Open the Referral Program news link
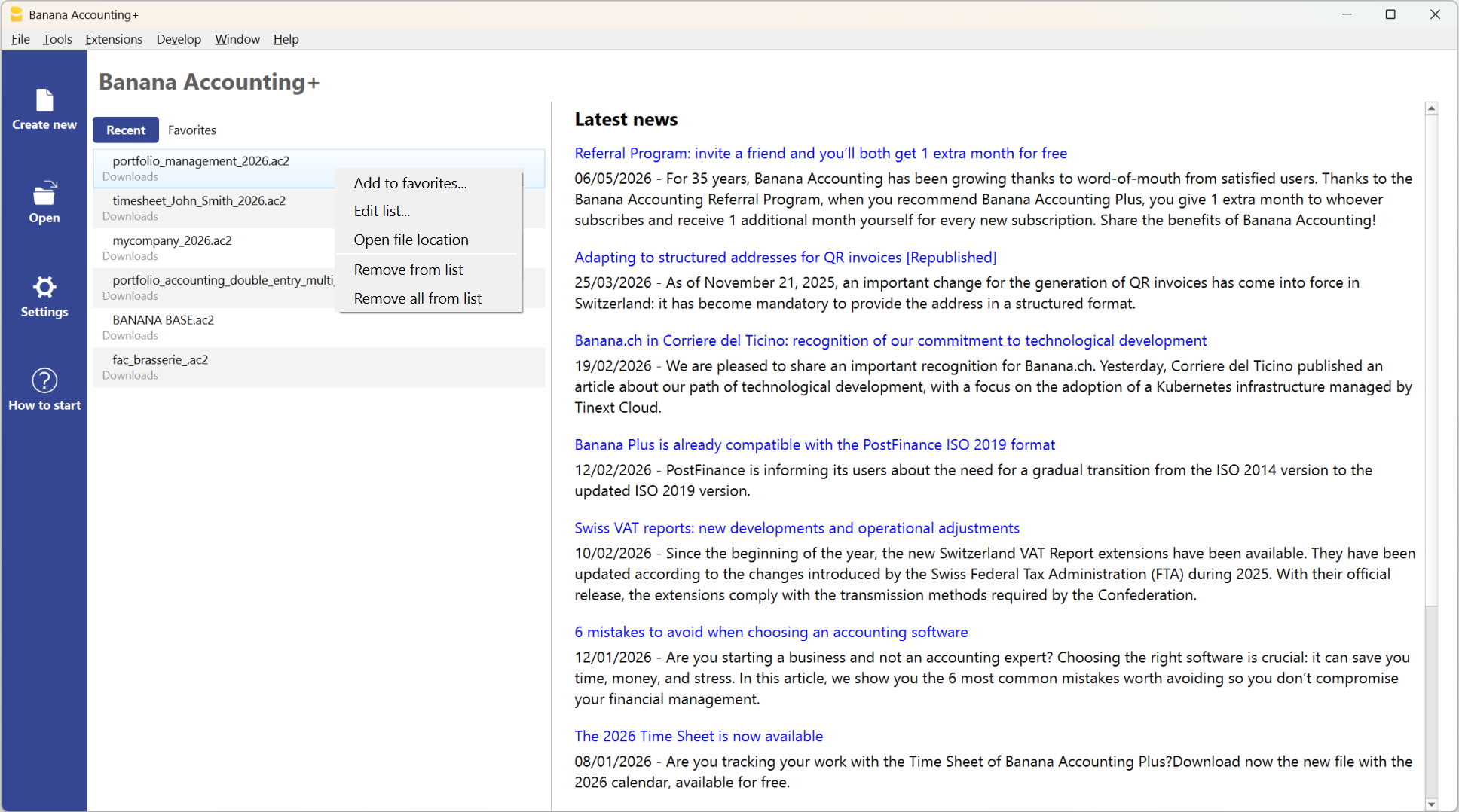 pos(821,153)
